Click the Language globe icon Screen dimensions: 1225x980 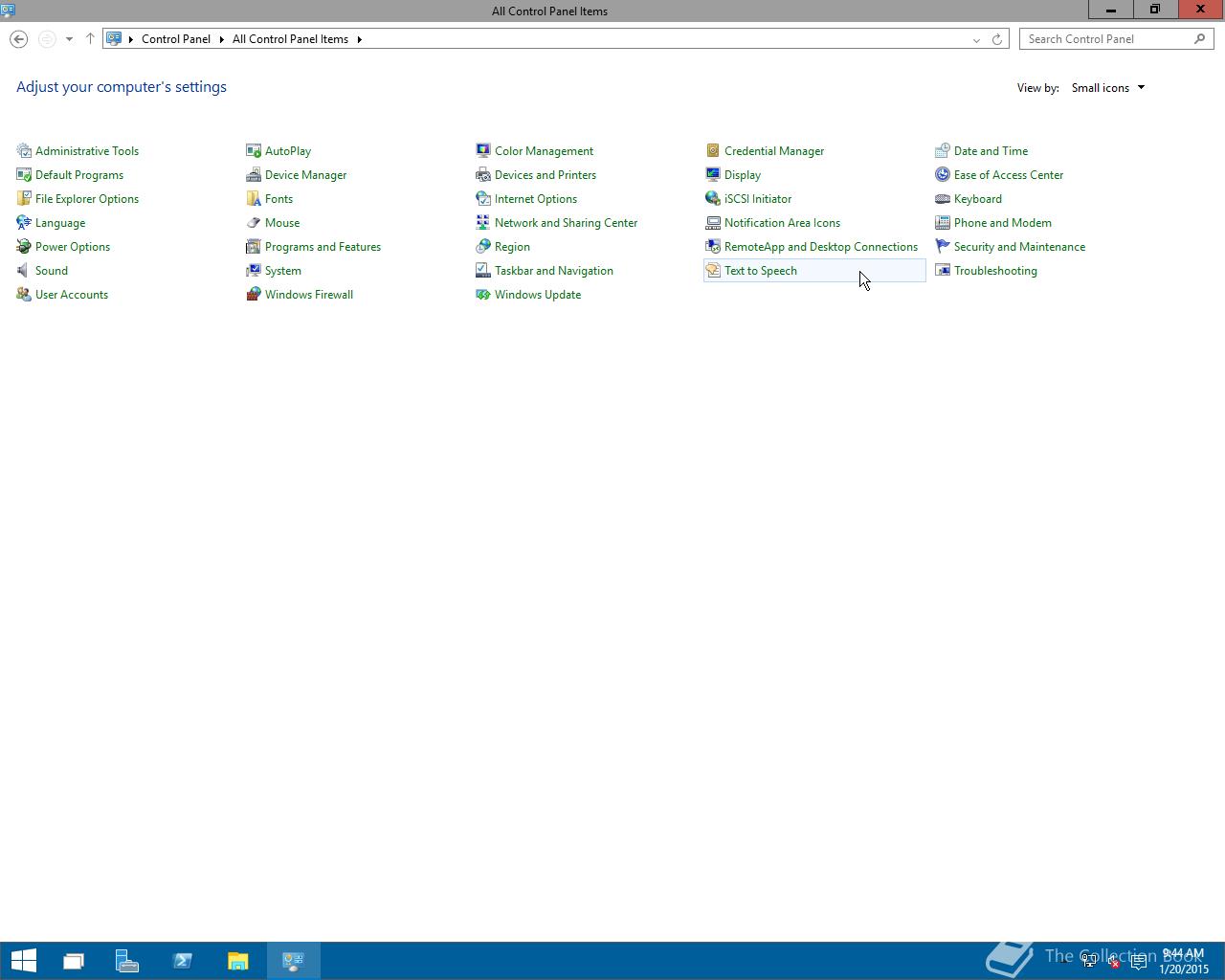(x=24, y=222)
